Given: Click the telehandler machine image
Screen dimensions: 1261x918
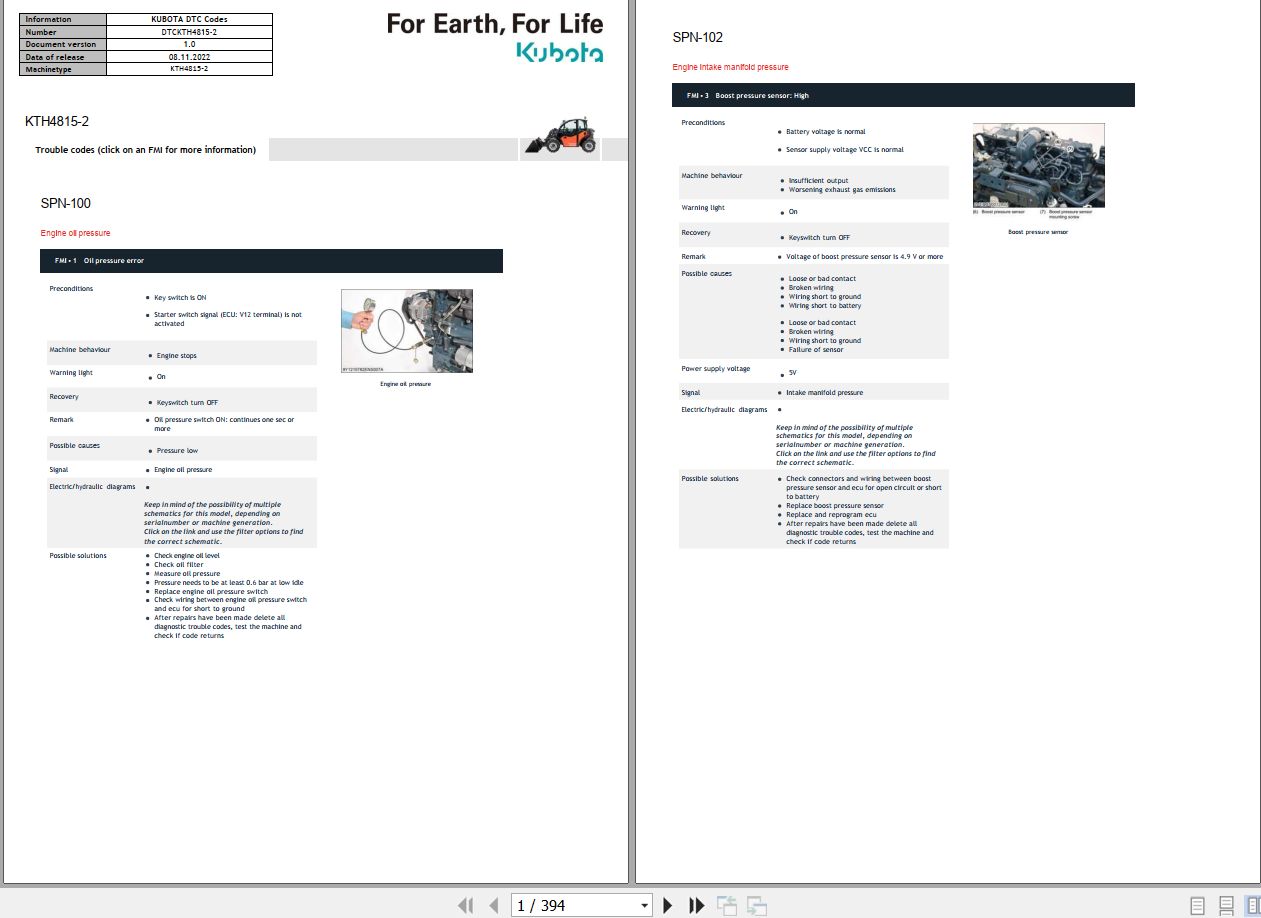Looking at the screenshot, I should [x=560, y=137].
